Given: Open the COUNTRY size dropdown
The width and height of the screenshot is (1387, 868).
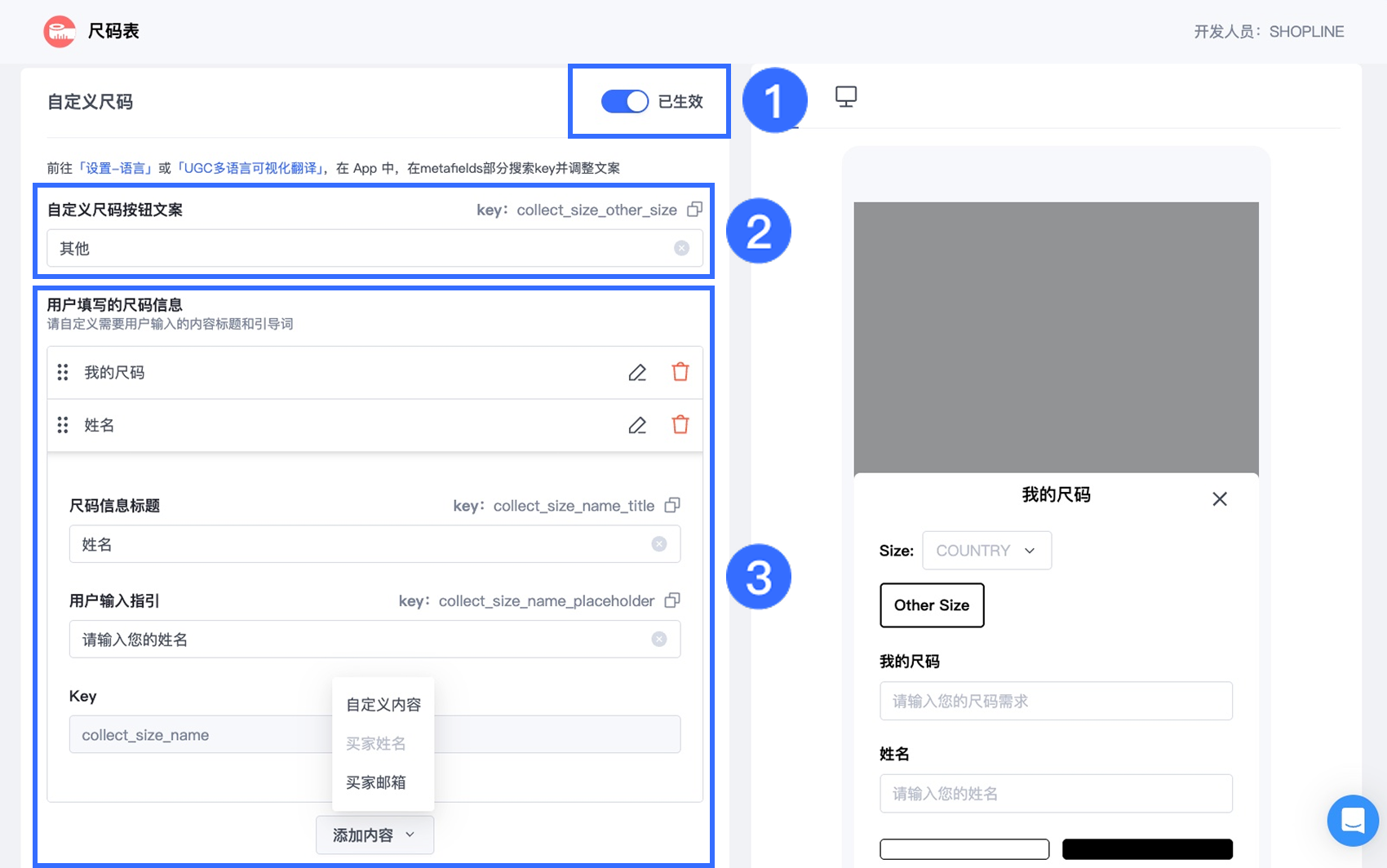Looking at the screenshot, I should click(x=986, y=551).
